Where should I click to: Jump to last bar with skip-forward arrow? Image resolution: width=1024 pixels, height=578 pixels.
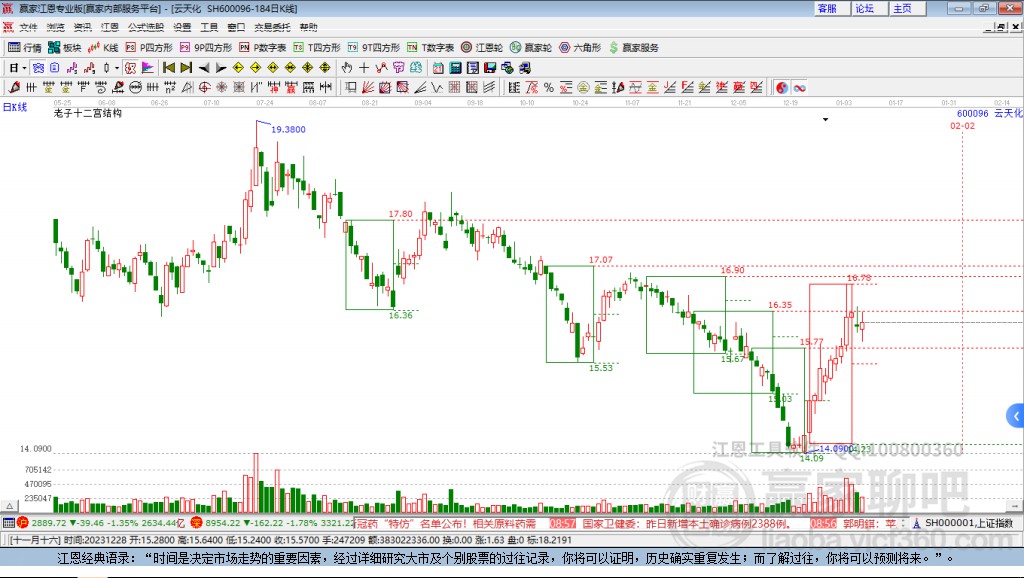click(186, 68)
